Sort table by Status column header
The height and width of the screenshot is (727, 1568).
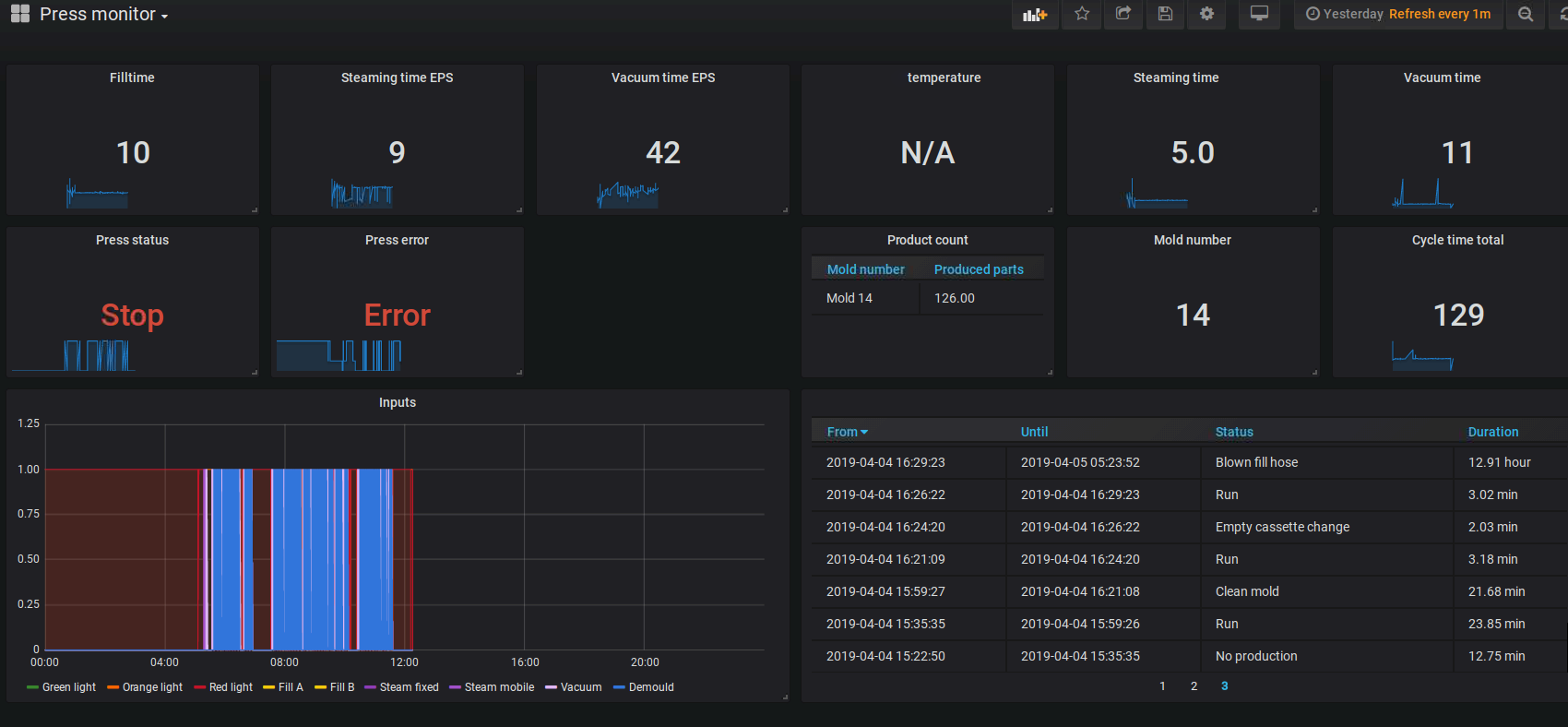click(x=1234, y=432)
